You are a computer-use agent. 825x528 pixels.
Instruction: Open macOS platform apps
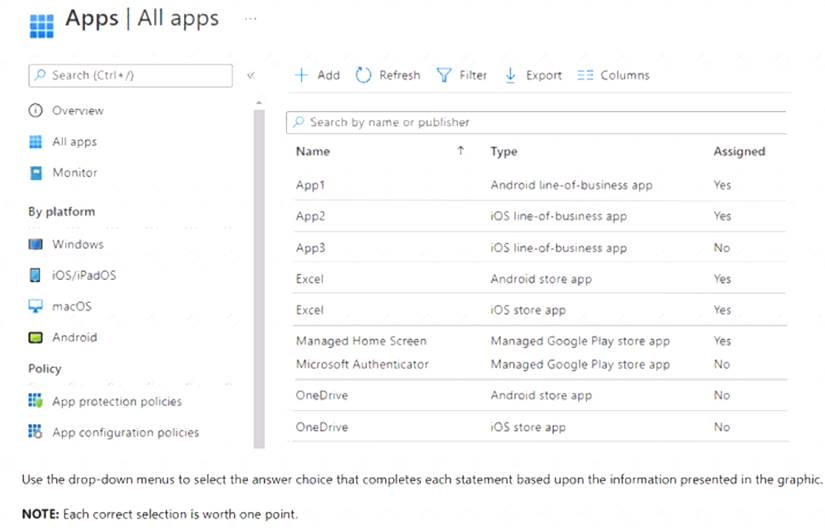pos(72,306)
